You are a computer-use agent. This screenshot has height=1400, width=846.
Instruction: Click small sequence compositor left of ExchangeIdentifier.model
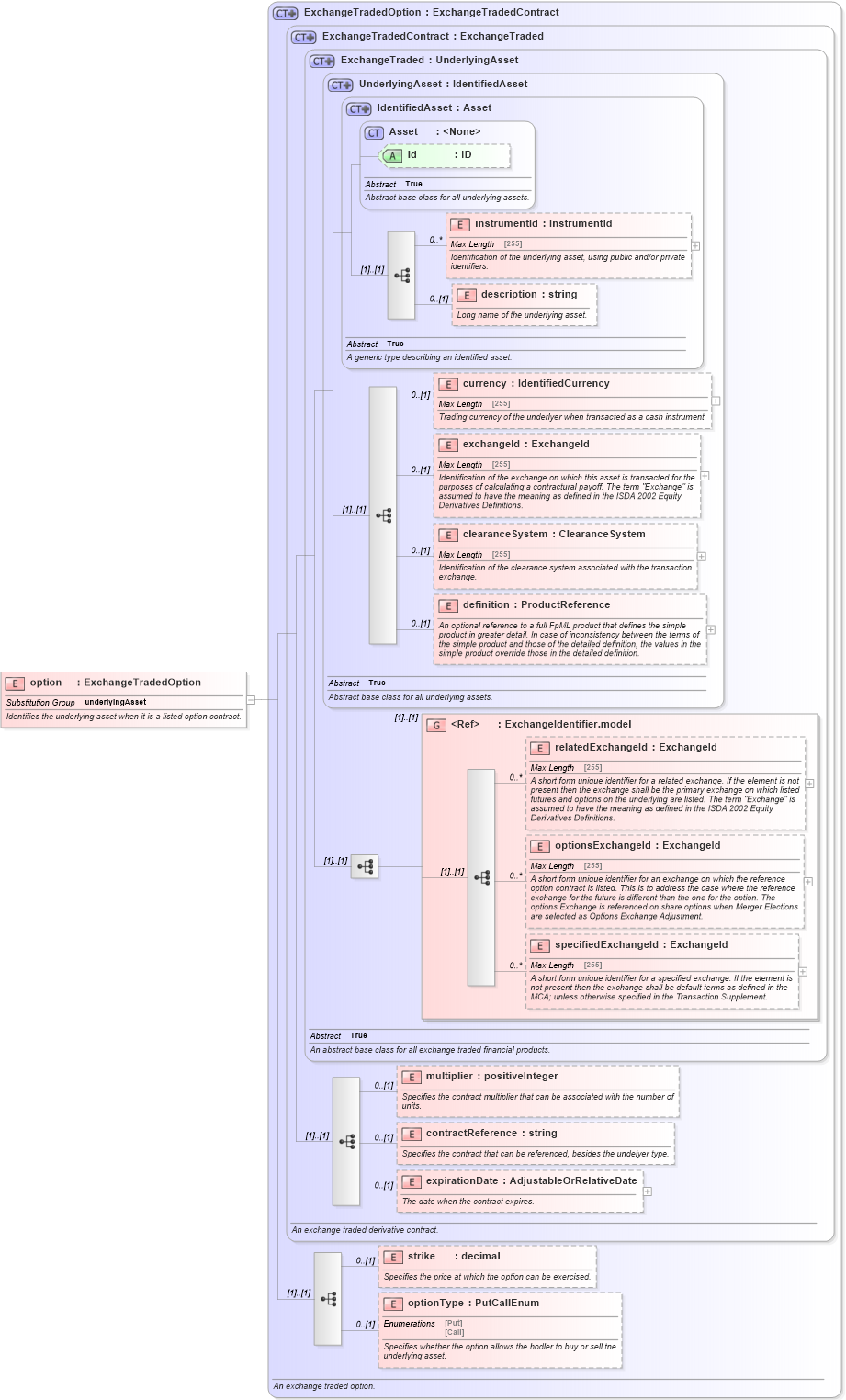(365, 866)
